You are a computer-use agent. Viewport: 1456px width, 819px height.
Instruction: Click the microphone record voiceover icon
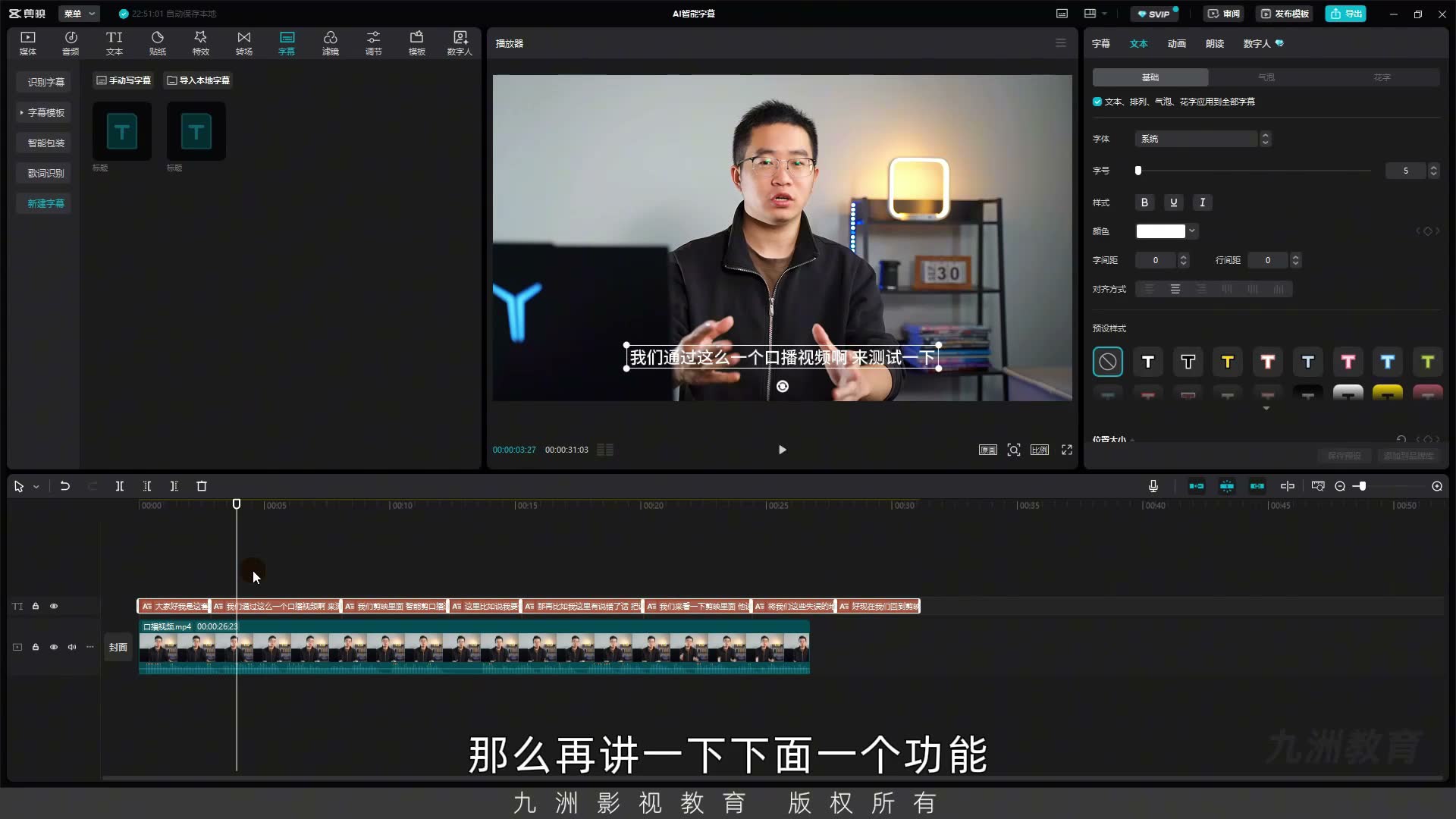(x=1153, y=486)
